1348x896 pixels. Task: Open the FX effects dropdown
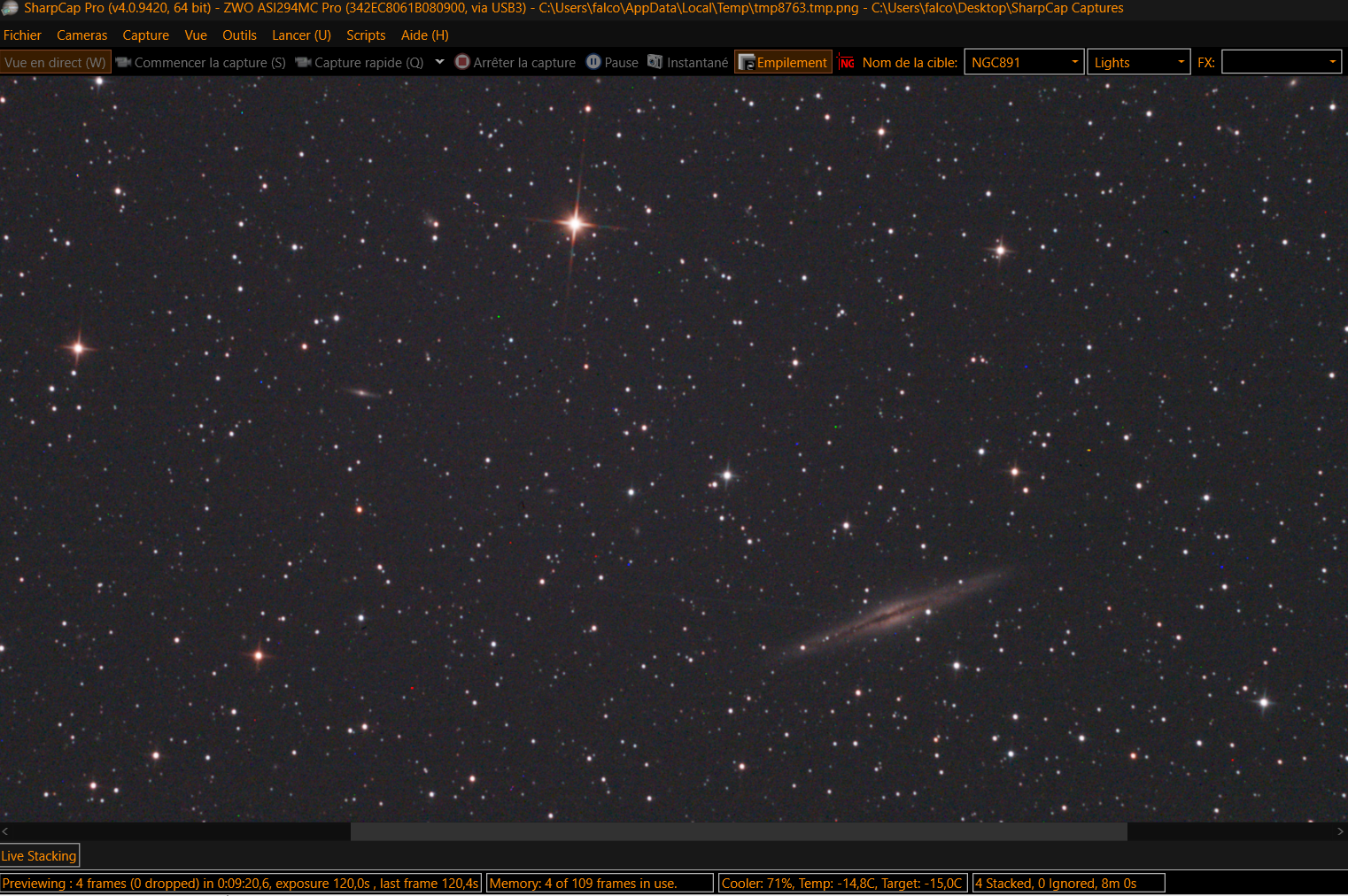coord(1282,62)
